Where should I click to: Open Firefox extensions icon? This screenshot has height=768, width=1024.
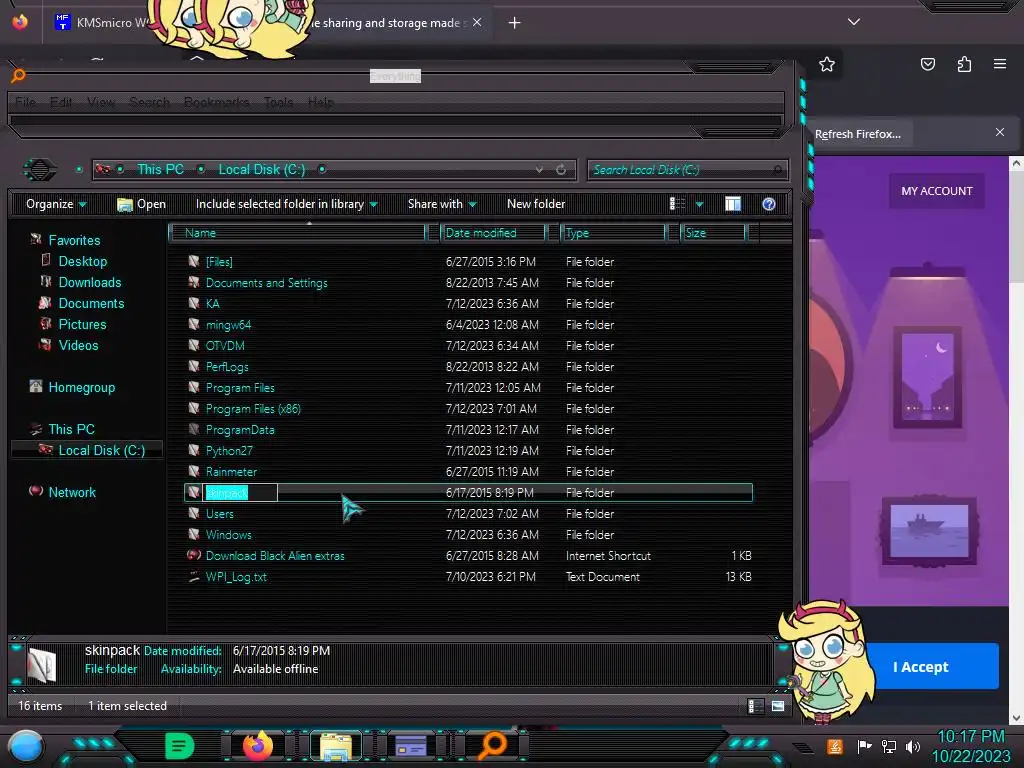click(x=964, y=64)
